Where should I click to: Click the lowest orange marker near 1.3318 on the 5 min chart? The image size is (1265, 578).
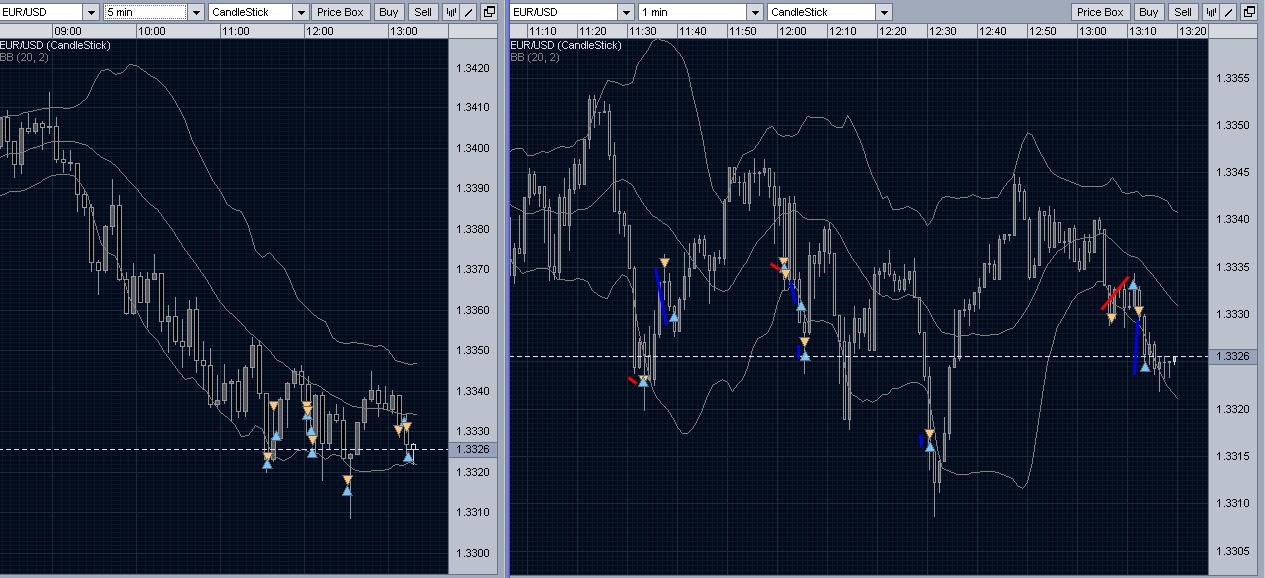coord(347,480)
